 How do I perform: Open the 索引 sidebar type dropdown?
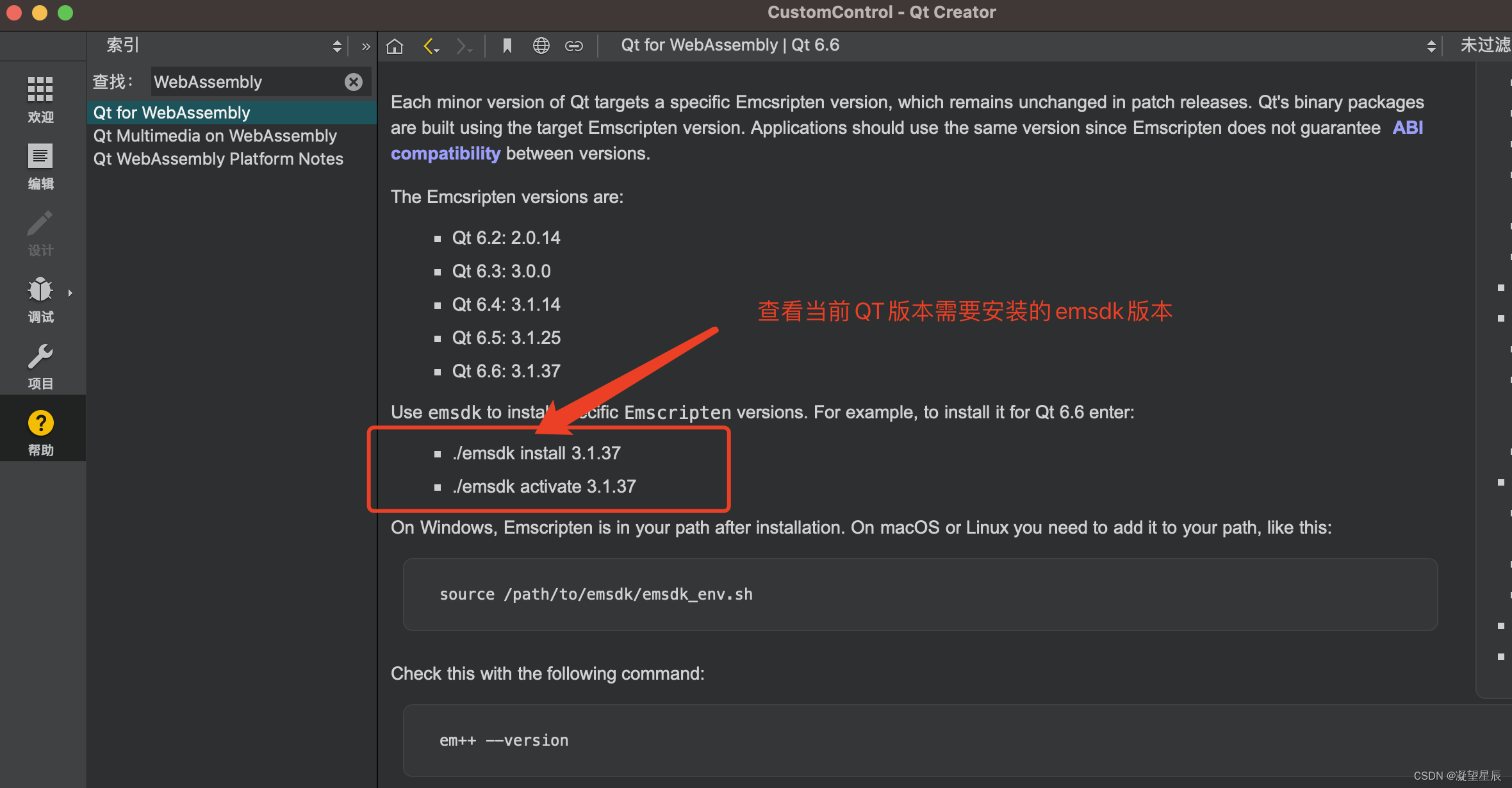[x=224, y=45]
